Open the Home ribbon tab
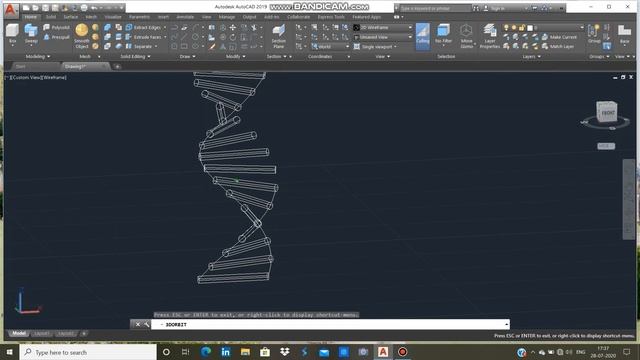 [x=31, y=17]
